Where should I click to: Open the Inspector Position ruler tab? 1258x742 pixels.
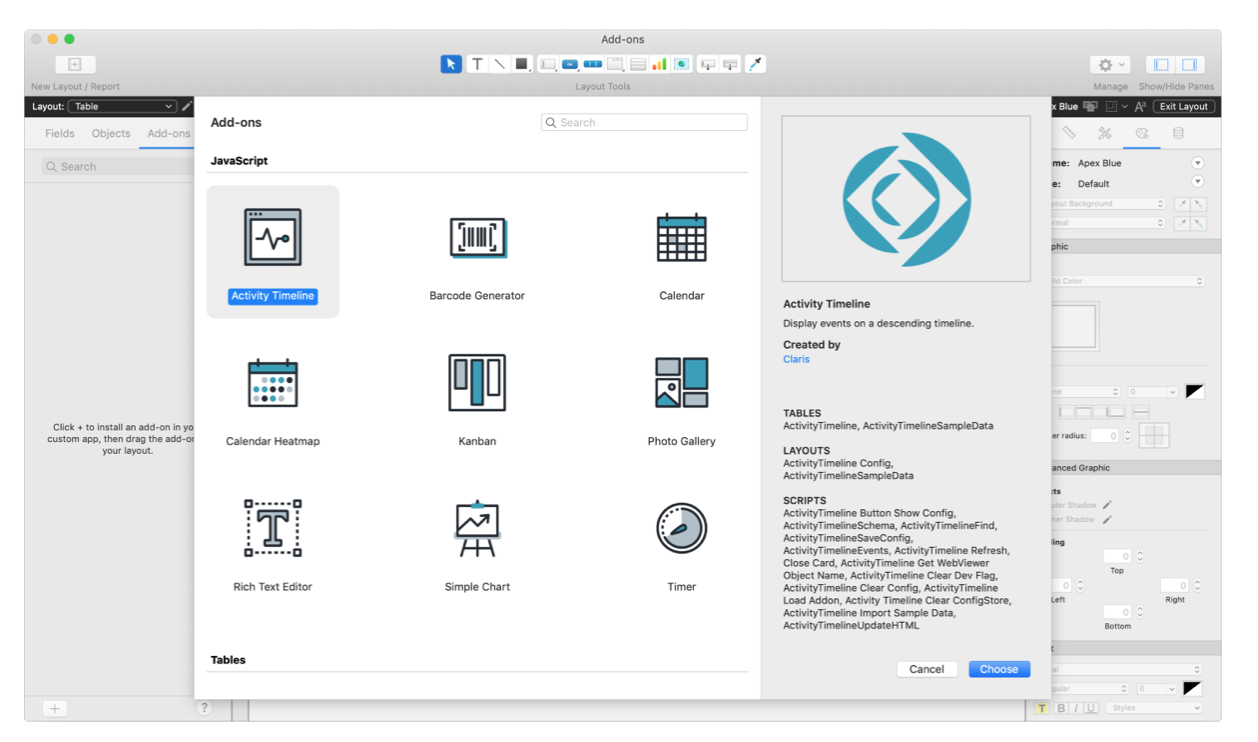tap(1069, 133)
